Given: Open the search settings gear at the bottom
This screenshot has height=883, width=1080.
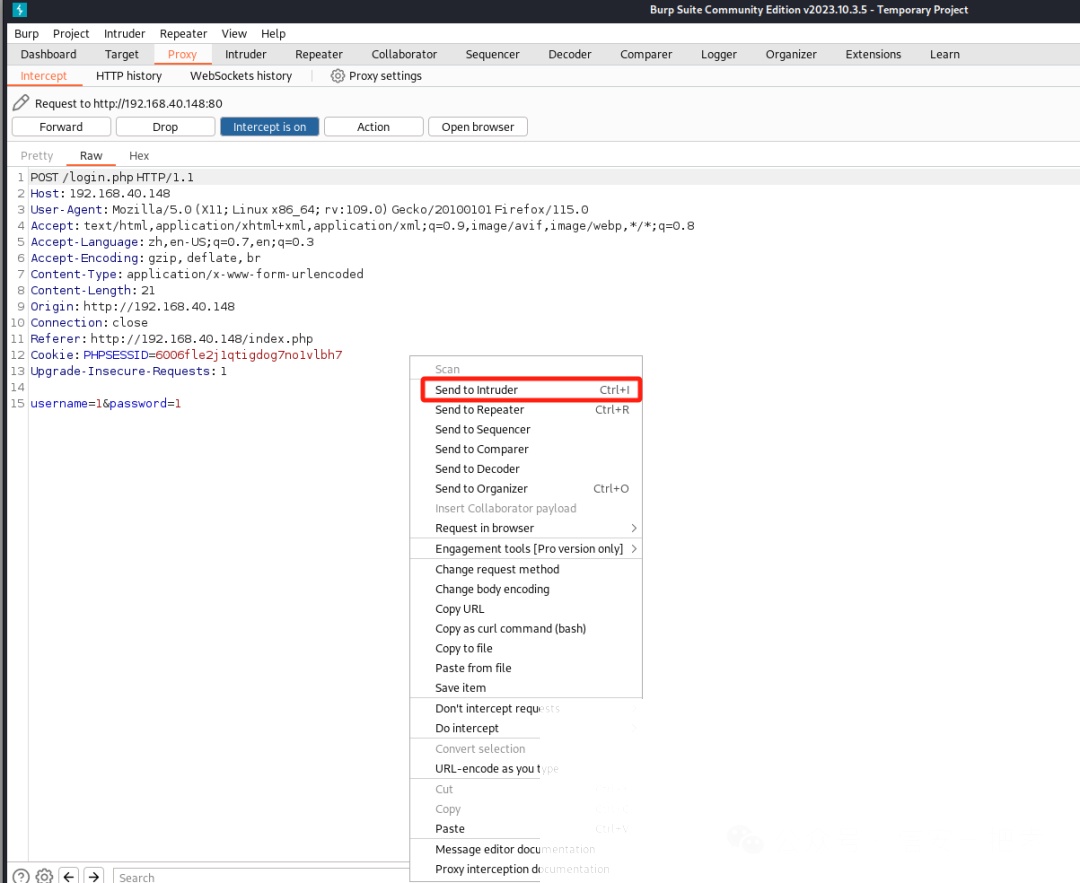Looking at the screenshot, I should [x=44, y=876].
